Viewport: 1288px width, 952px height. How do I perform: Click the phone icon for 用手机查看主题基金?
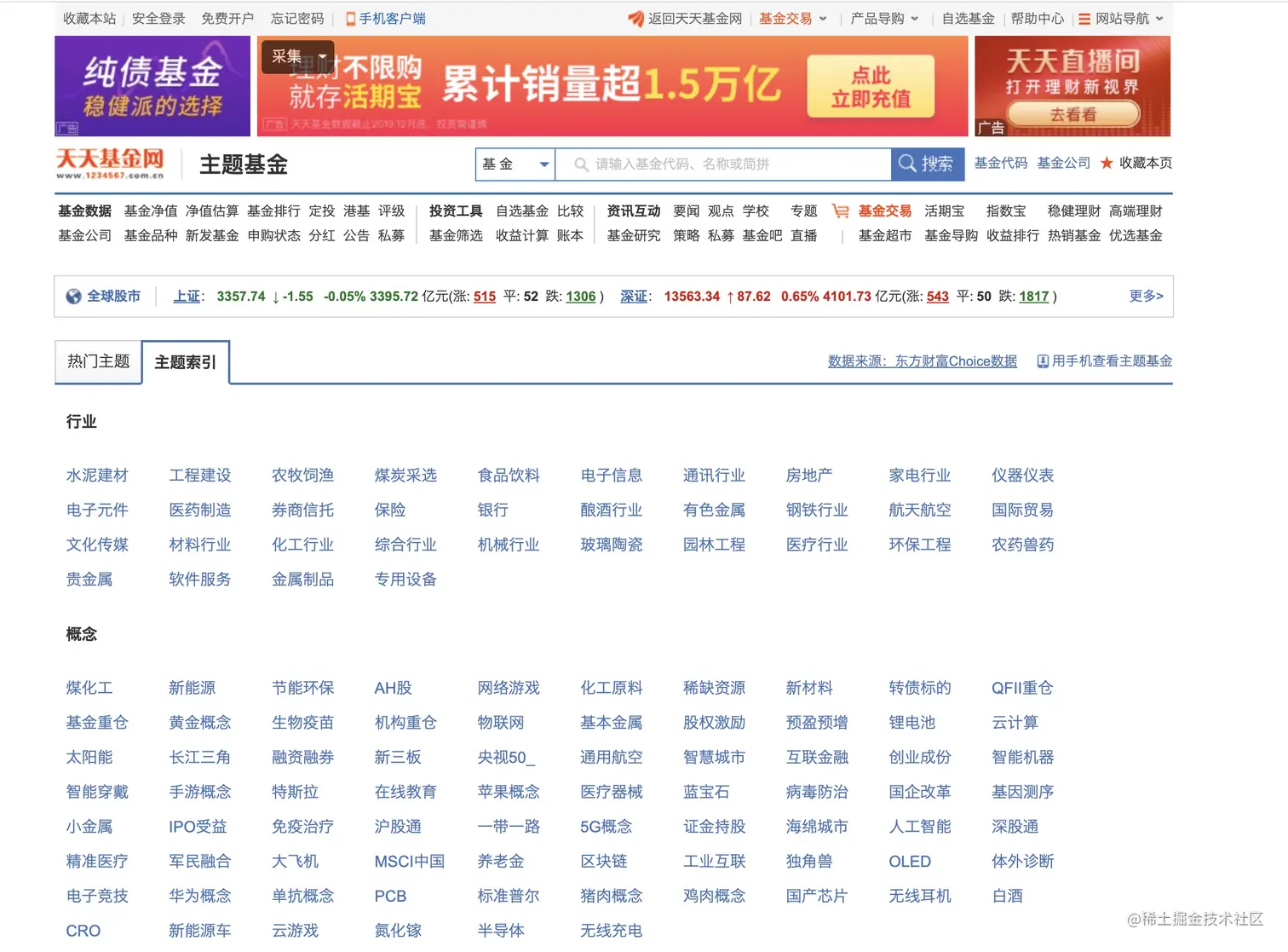(1043, 361)
